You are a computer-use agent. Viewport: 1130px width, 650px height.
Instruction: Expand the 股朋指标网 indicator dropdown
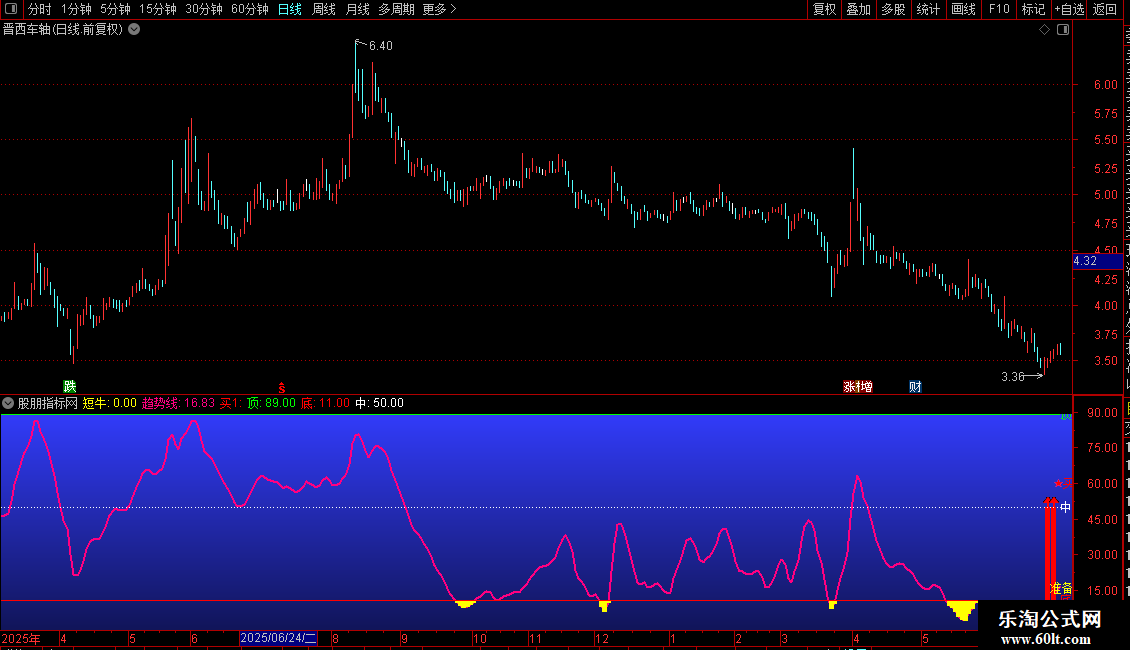(8, 403)
